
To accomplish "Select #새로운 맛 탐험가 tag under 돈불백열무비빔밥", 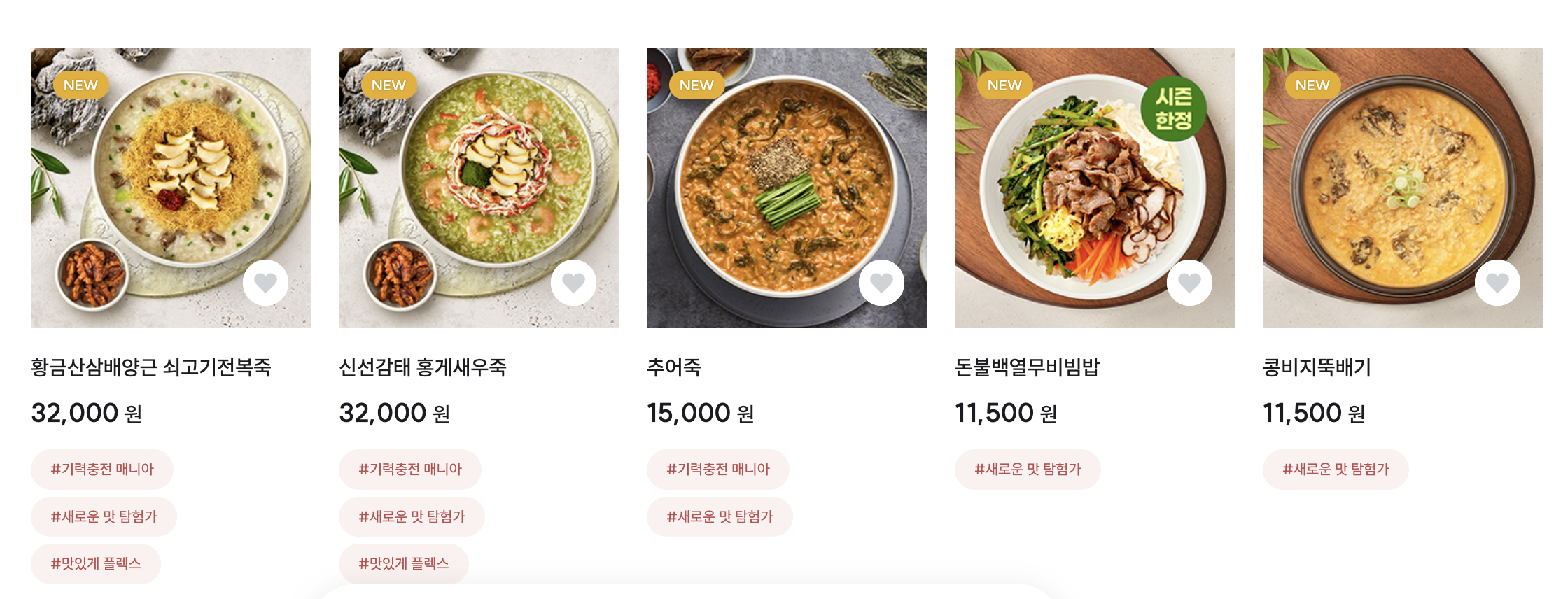I will point(1028,469).
